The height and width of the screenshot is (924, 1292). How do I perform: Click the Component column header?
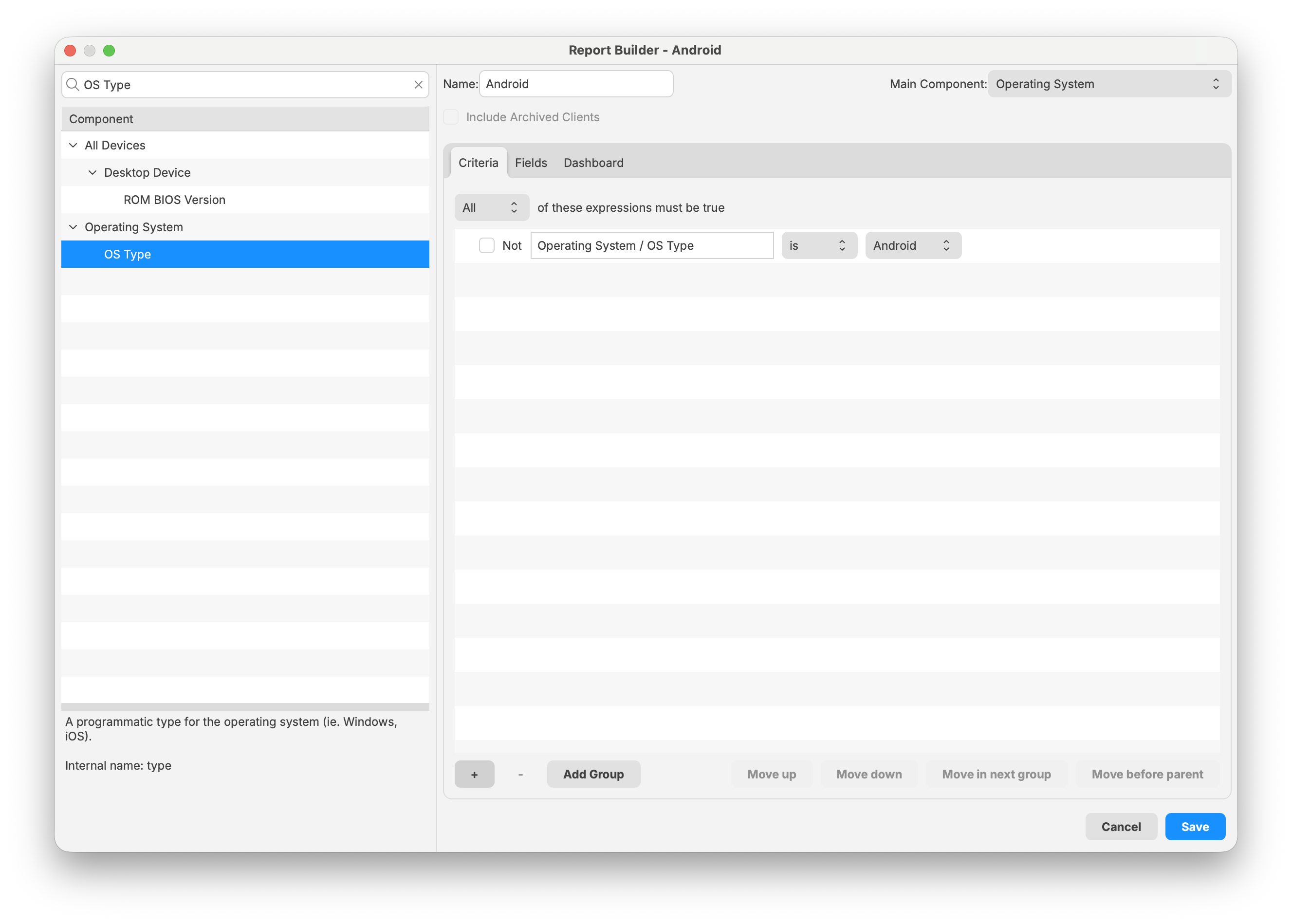tap(245, 119)
